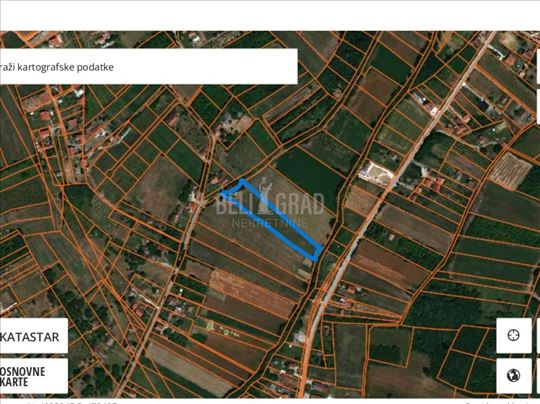The height and width of the screenshot is (404, 540).
Task: Select the blue highlighted cadastral parcel
Action: coord(272,220)
